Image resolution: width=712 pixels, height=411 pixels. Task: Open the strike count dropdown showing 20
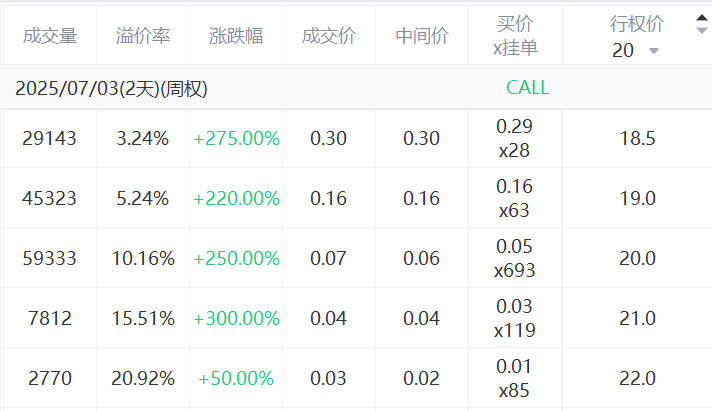[x=635, y=50]
